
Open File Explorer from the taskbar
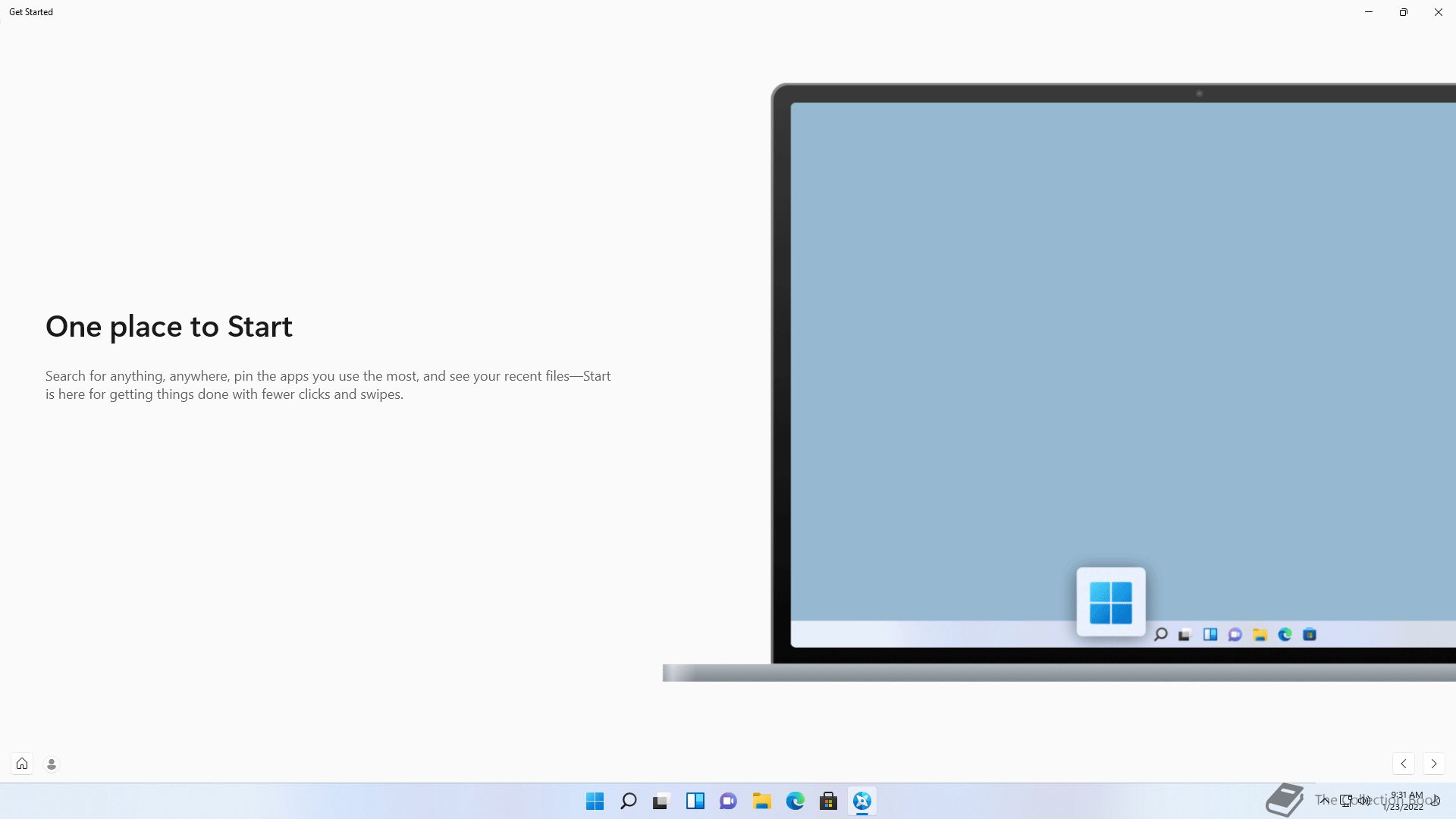point(762,801)
